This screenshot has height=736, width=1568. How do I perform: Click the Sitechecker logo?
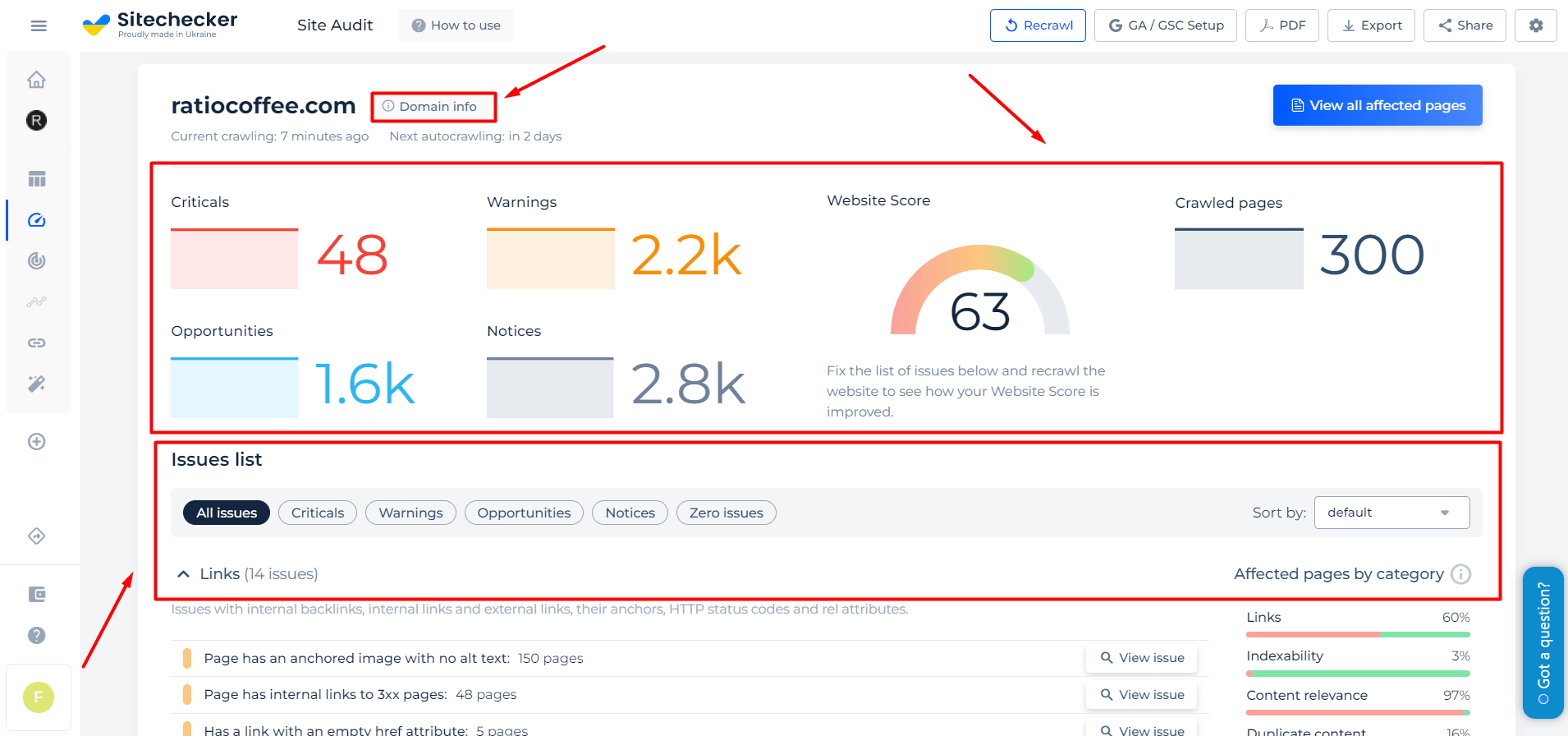(x=160, y=25)
